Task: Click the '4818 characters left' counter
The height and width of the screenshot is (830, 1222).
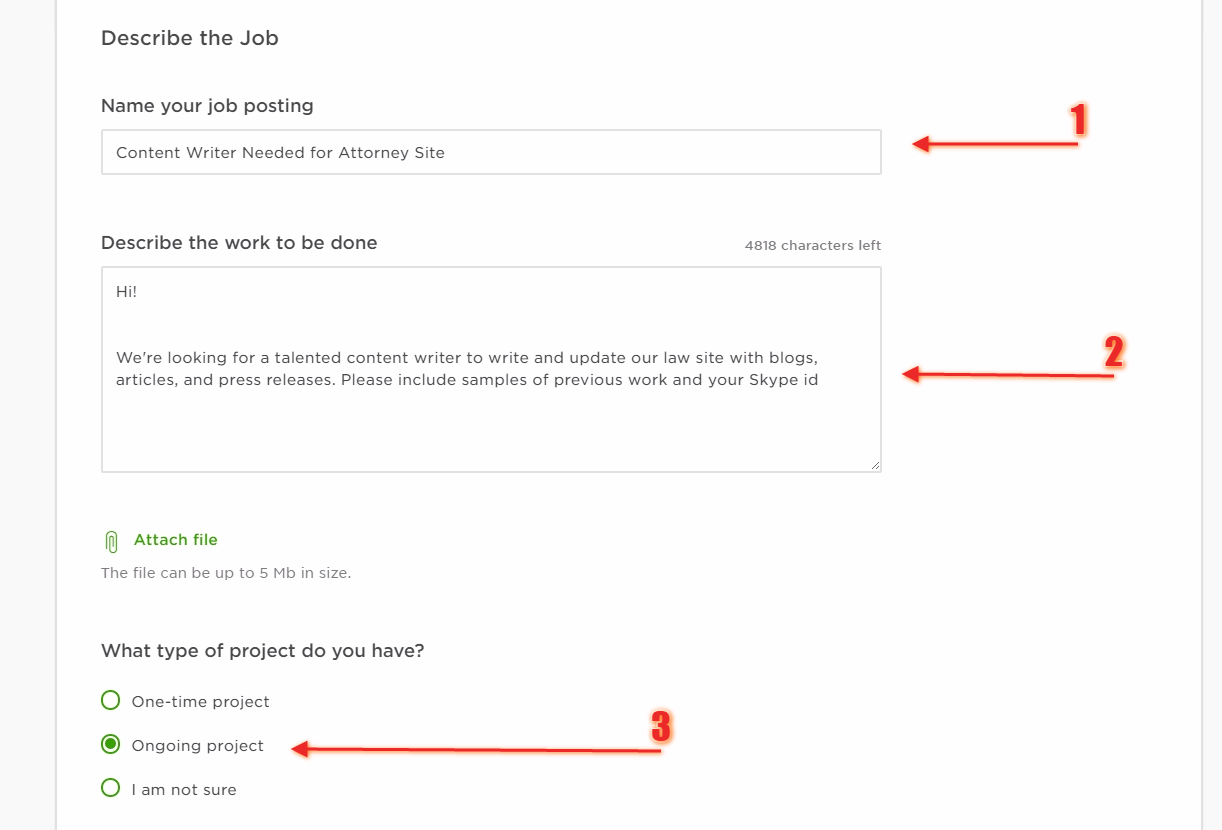Action: click(813, 246)
